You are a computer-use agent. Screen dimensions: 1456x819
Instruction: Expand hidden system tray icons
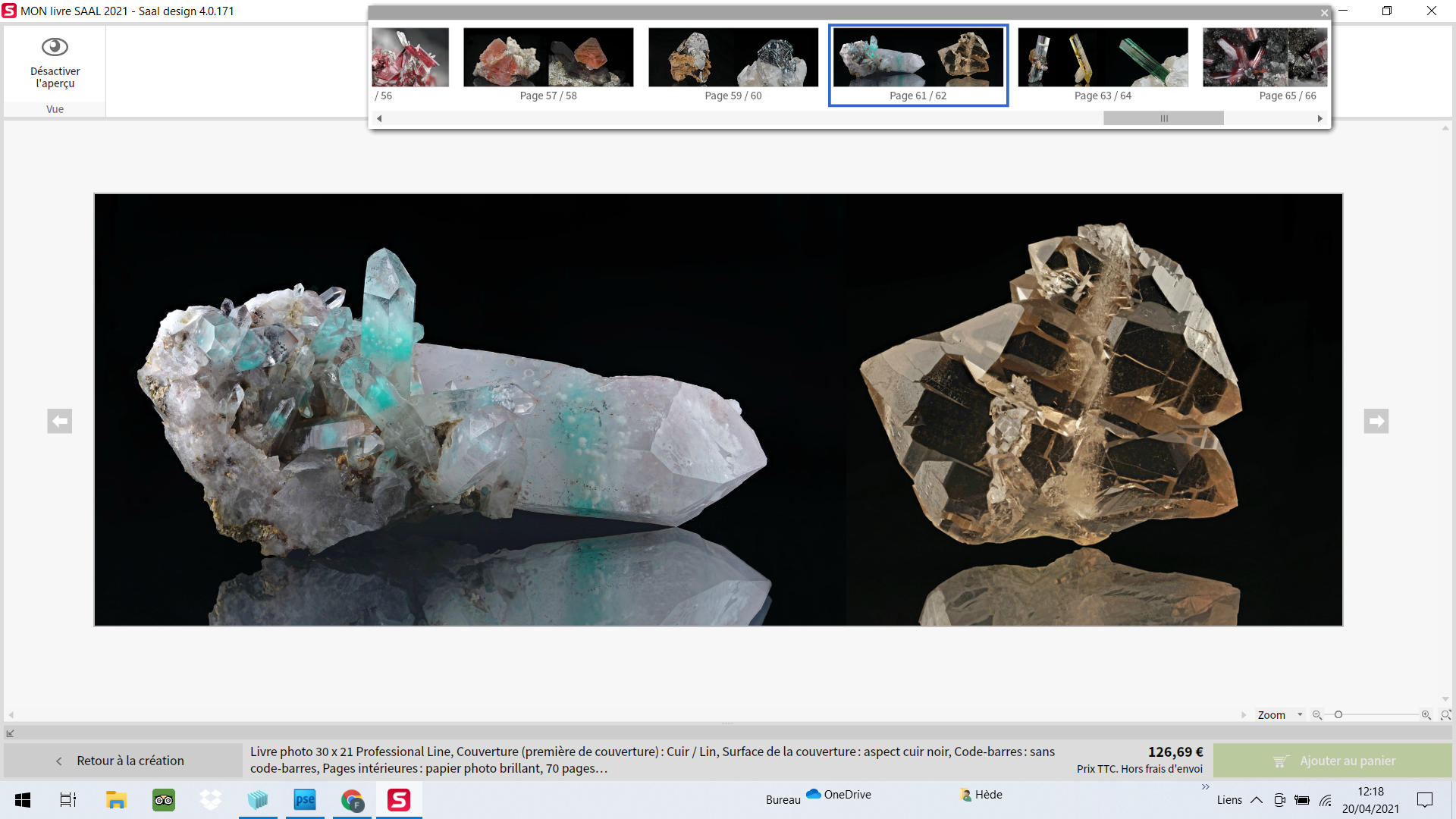tap(1257, 800)
